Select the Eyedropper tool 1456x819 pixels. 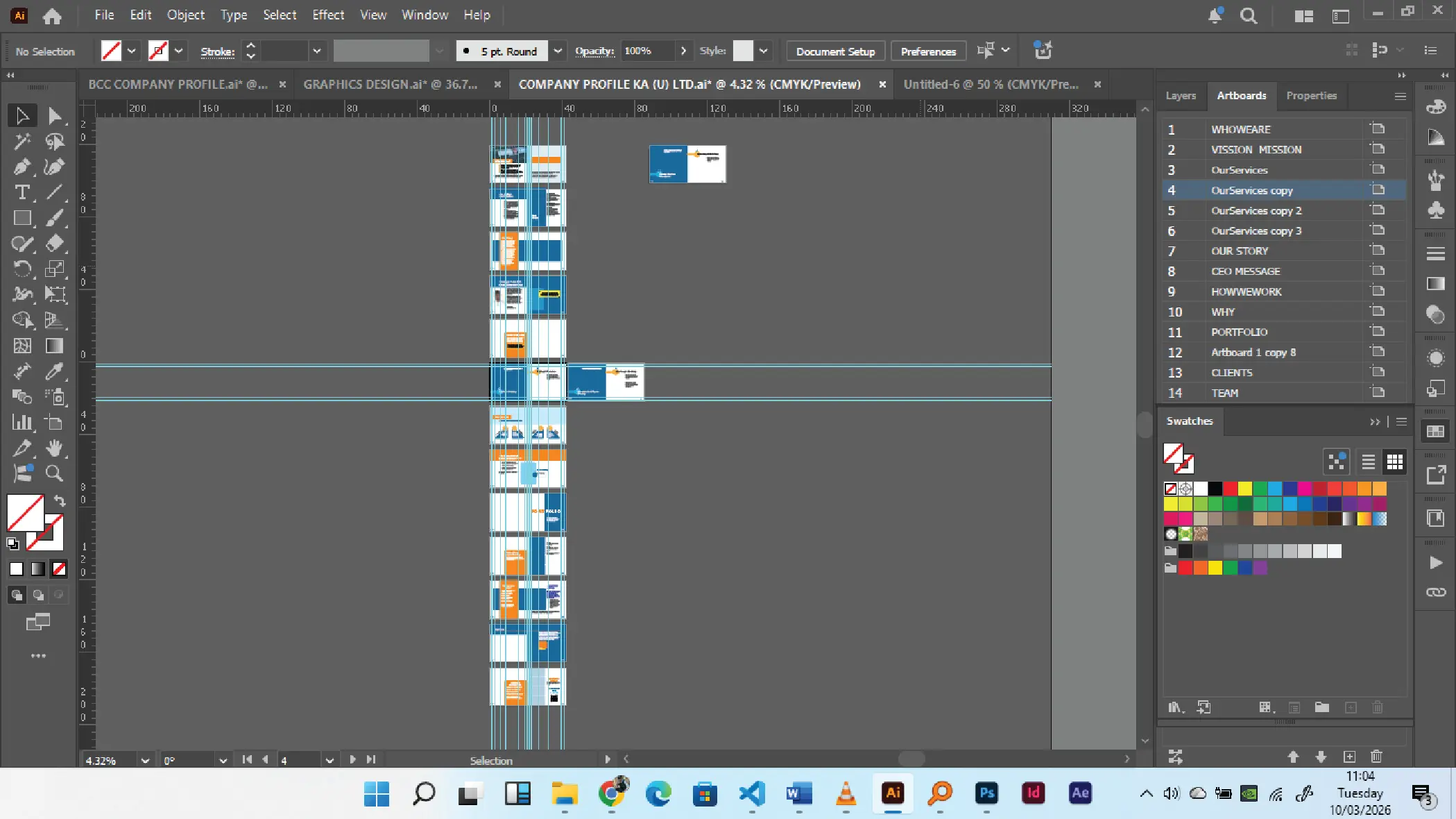[54, 371]
